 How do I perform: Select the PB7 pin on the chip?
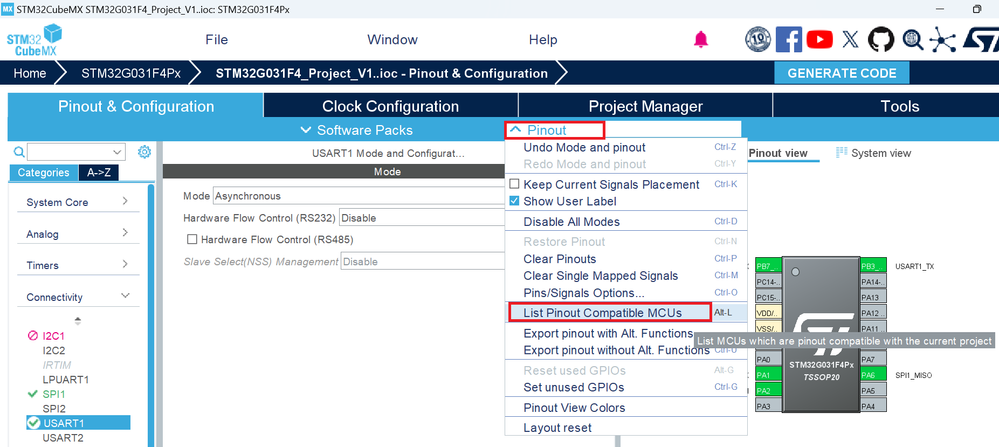click(767, 266)
